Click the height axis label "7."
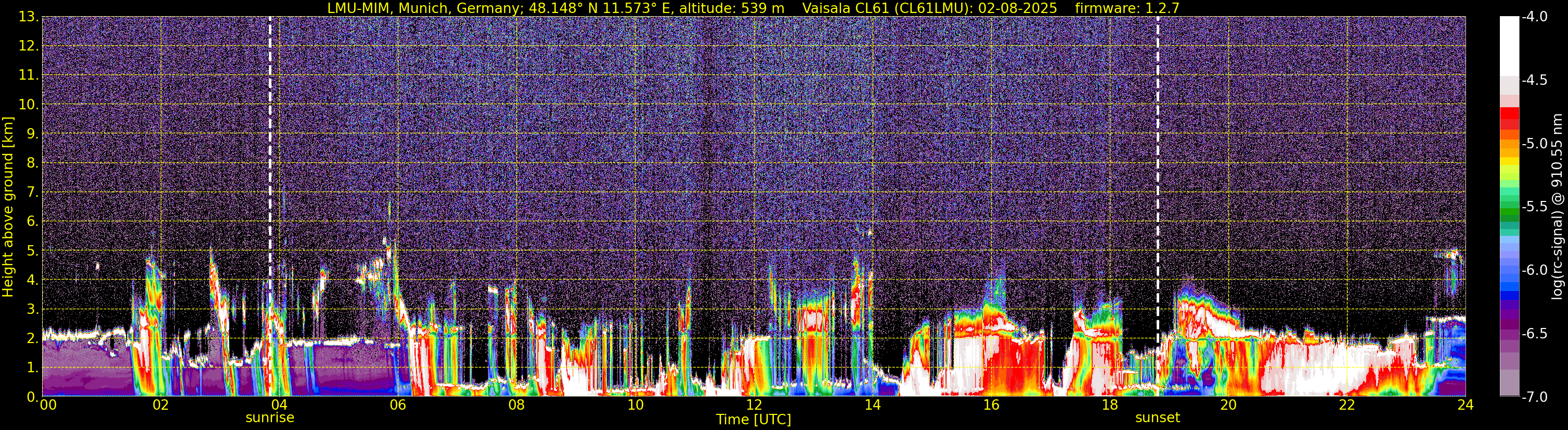This screenshot has width=1568, height=430. click(x=33, y=193)
